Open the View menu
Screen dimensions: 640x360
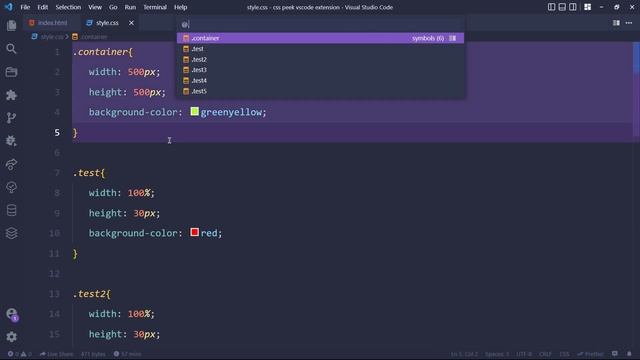pyautogui.click(x=95, y=7)
